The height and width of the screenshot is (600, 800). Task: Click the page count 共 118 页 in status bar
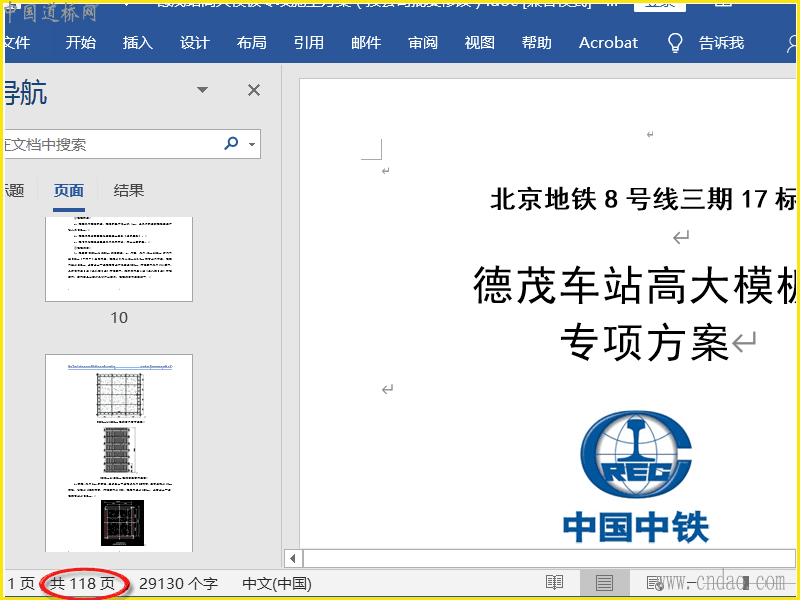coord(83,583)
